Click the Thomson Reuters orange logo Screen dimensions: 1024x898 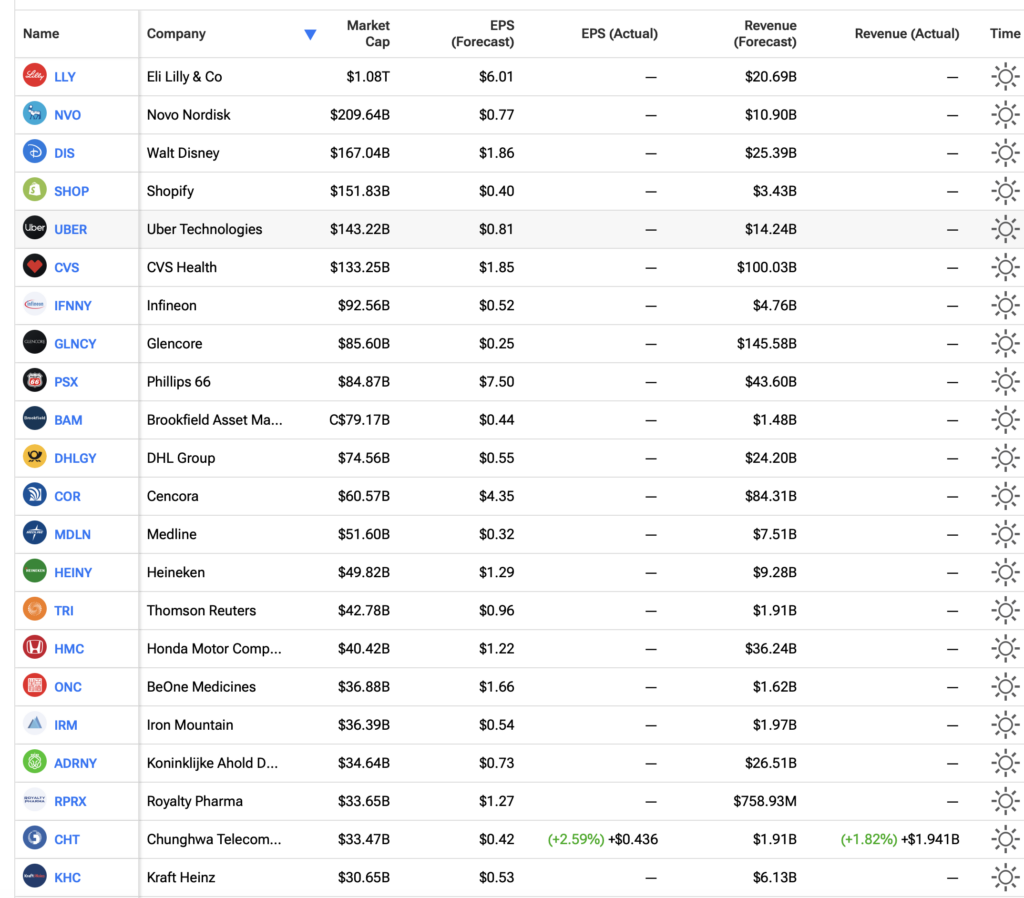[35, 609]
